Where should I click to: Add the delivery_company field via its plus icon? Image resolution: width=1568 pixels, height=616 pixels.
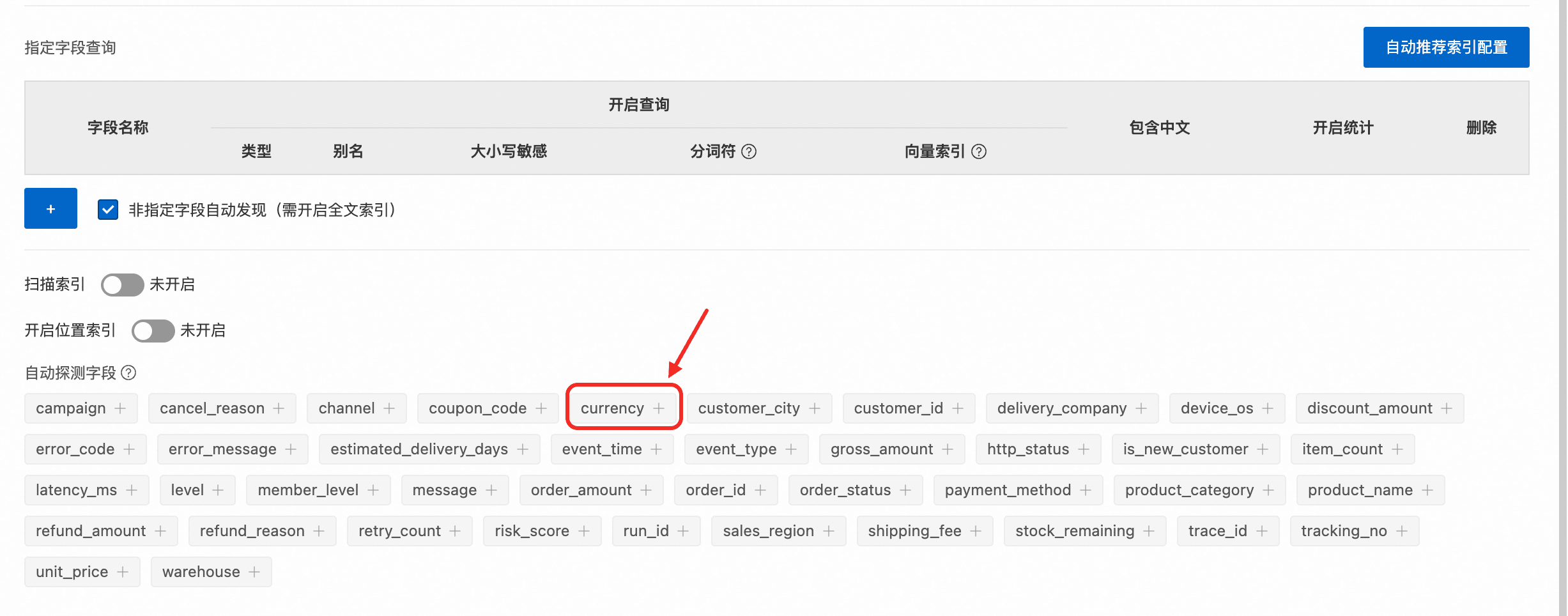[x=1141, y=408]
